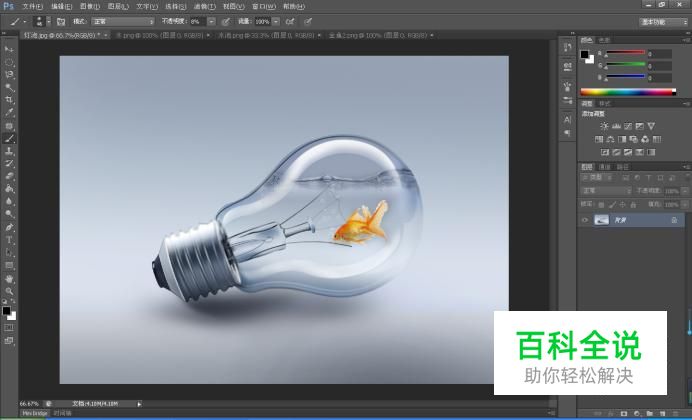Click the foreground color in Color panel
Screen dimensions: 692x420
[x=585, y=55]
